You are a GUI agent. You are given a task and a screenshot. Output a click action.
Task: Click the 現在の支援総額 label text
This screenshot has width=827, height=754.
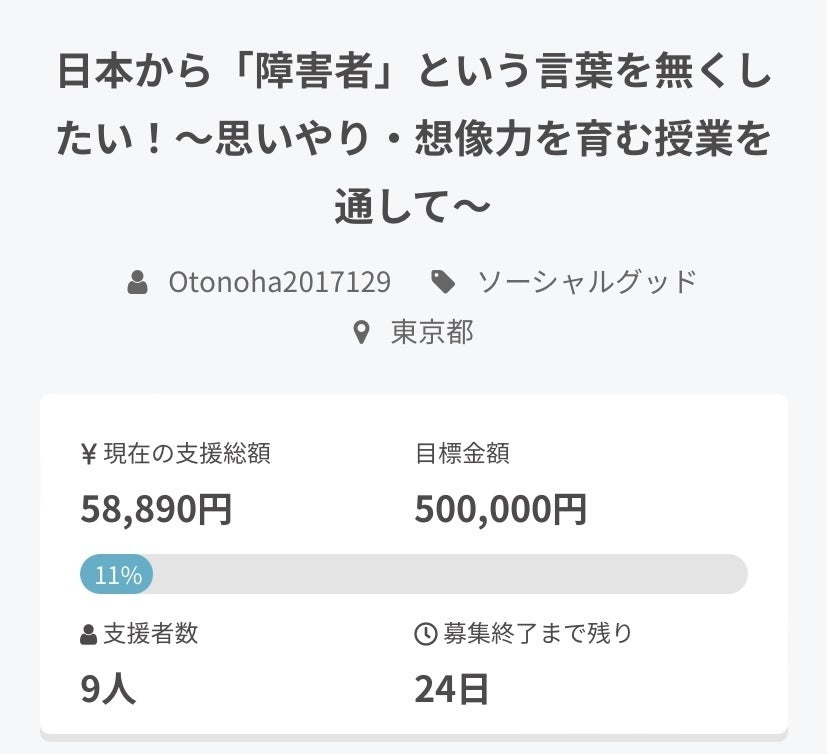pos(187,454)
